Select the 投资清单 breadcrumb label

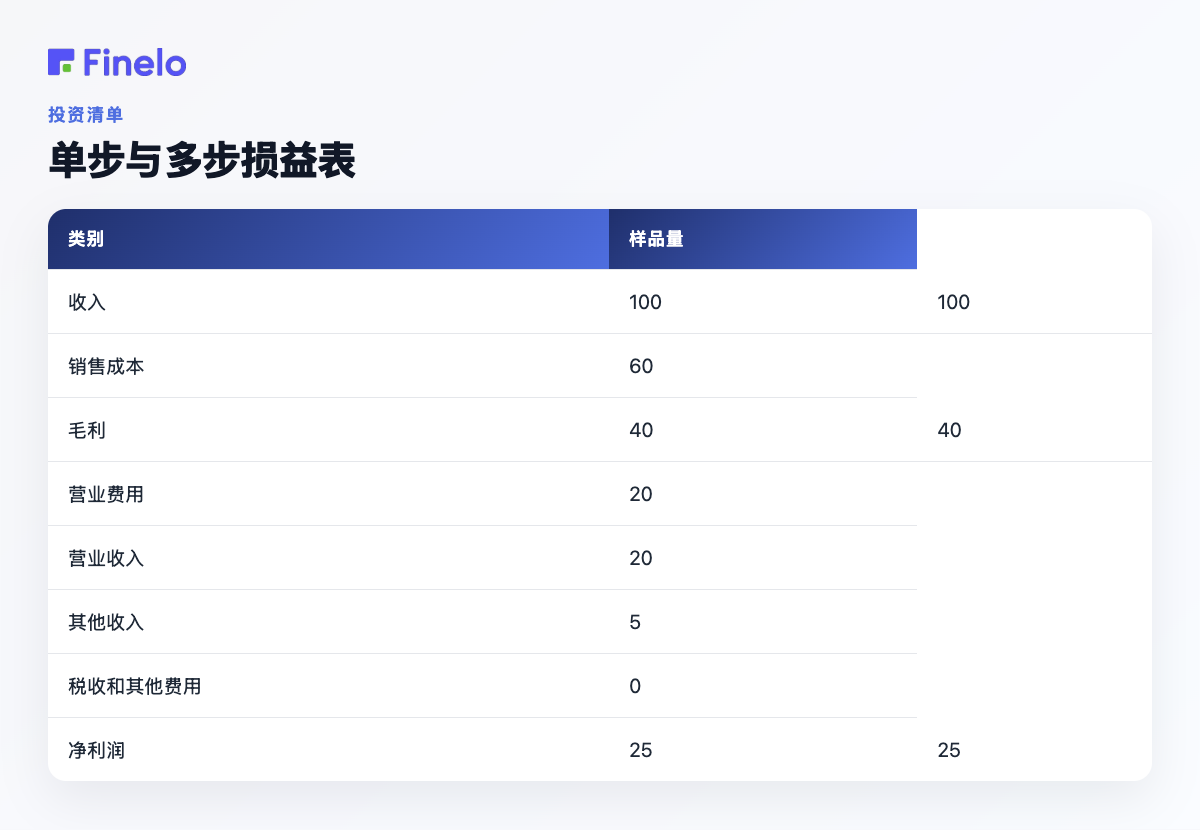click(x=85, y=115)
